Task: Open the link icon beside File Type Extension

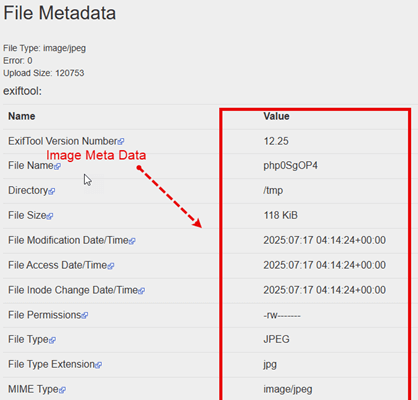Action: pos(98,365)
